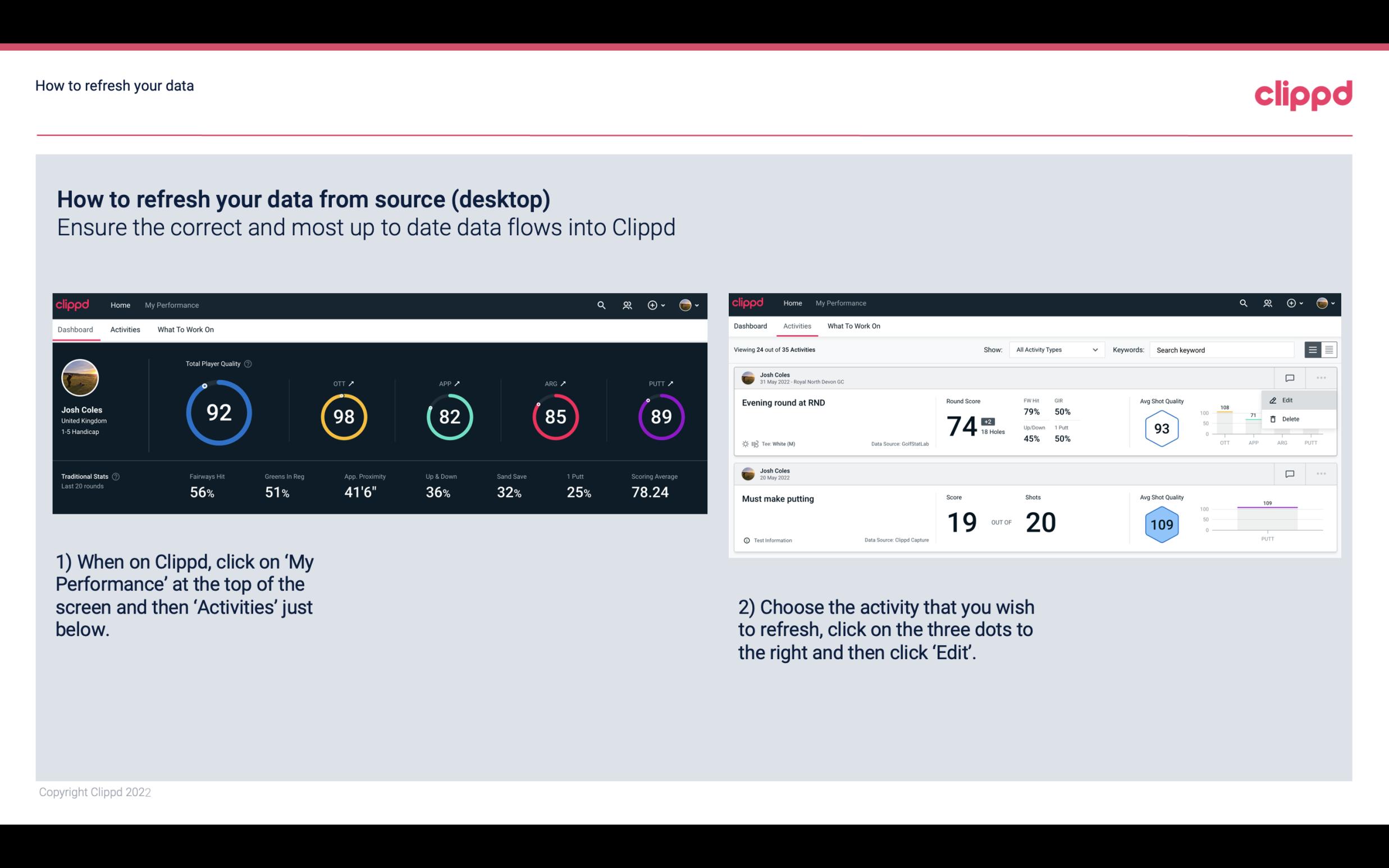Click the grid view icon in Activities panel

1329,349
